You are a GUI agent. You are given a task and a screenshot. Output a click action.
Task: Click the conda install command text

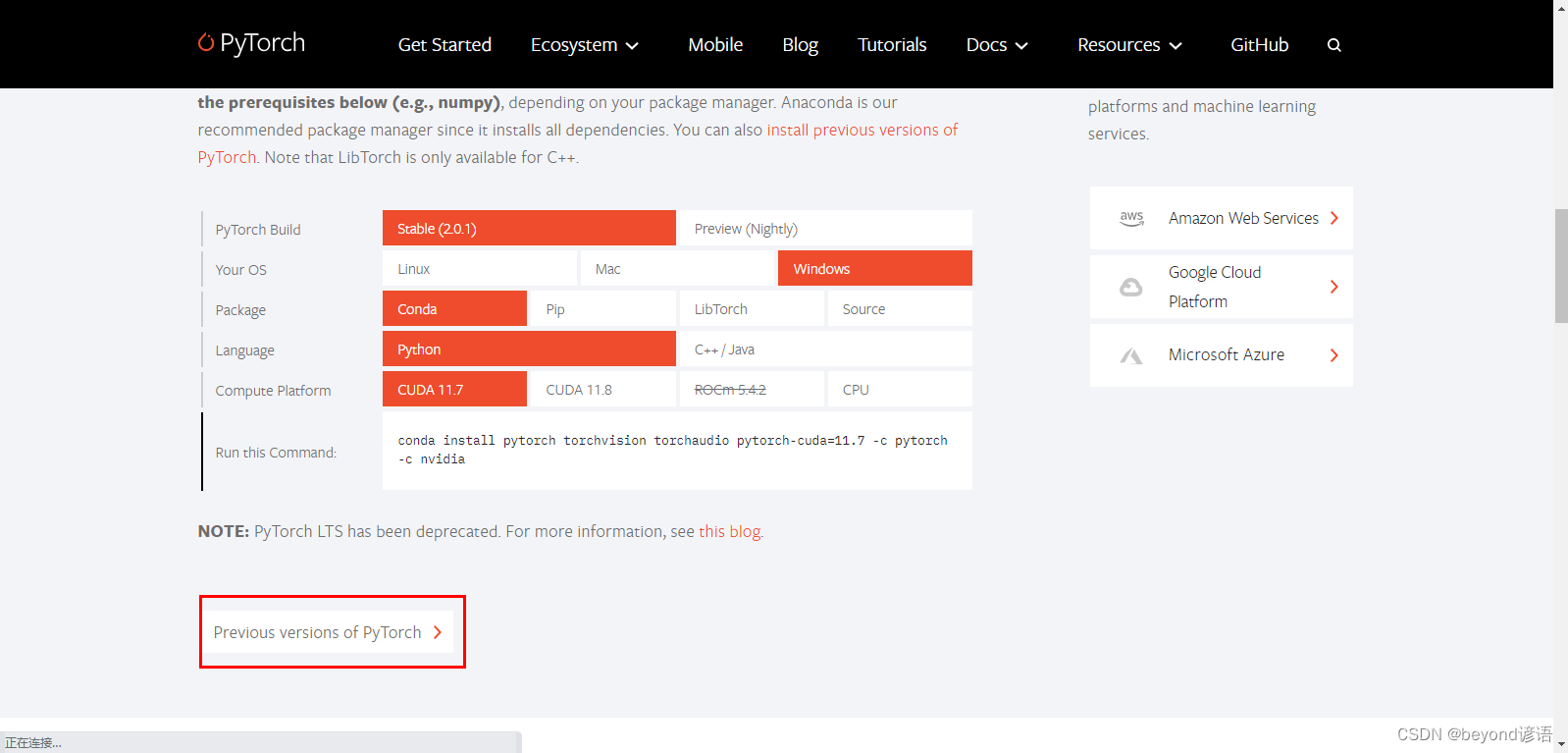tap(673, 450)
